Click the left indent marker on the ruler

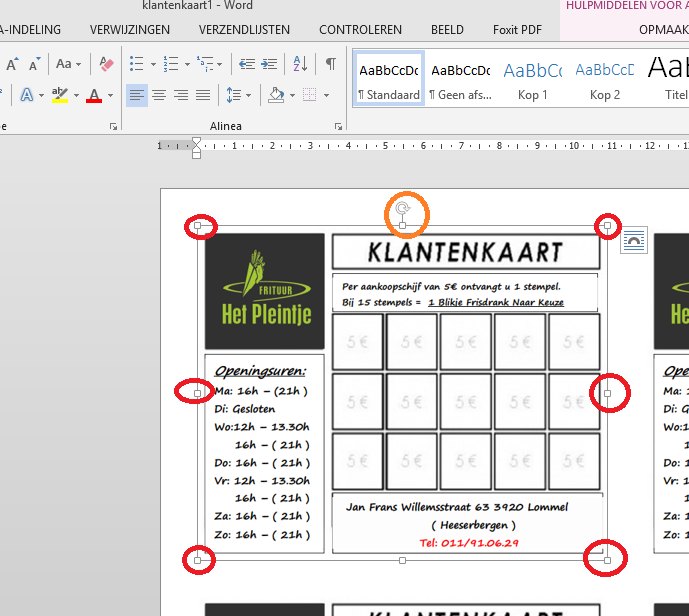click(x=196, y=155)
